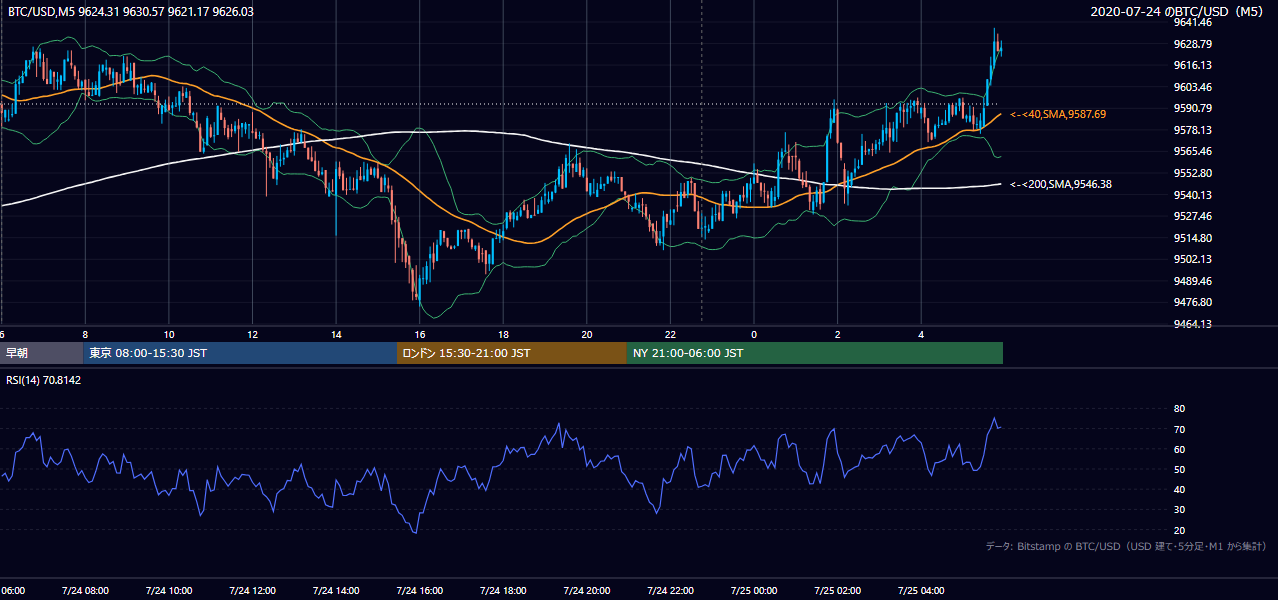This screenshot has height=600, width=1278.
Task: Click the NY 21:00-06:00 JST session bar
Action: pyautogui.click(x=815, y=353)
